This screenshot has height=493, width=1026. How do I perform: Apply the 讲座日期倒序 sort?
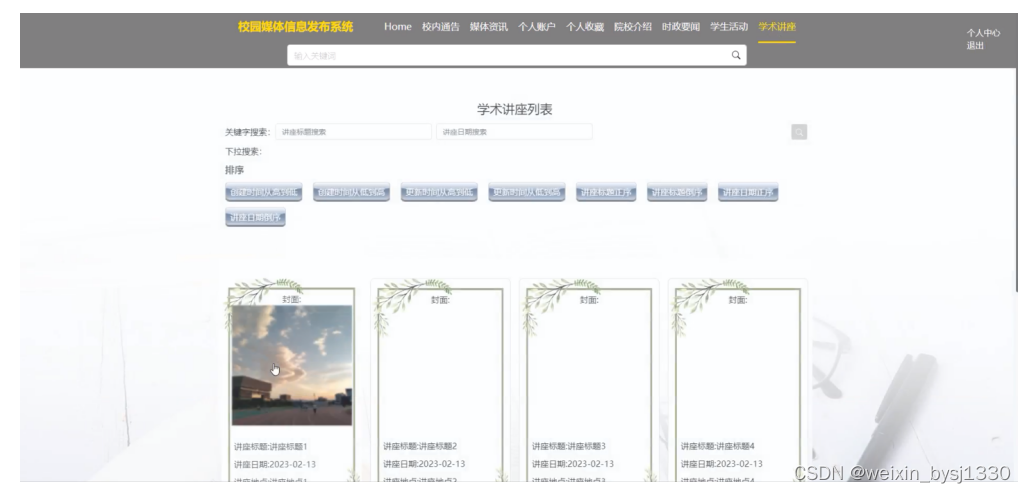click(255, 217)
